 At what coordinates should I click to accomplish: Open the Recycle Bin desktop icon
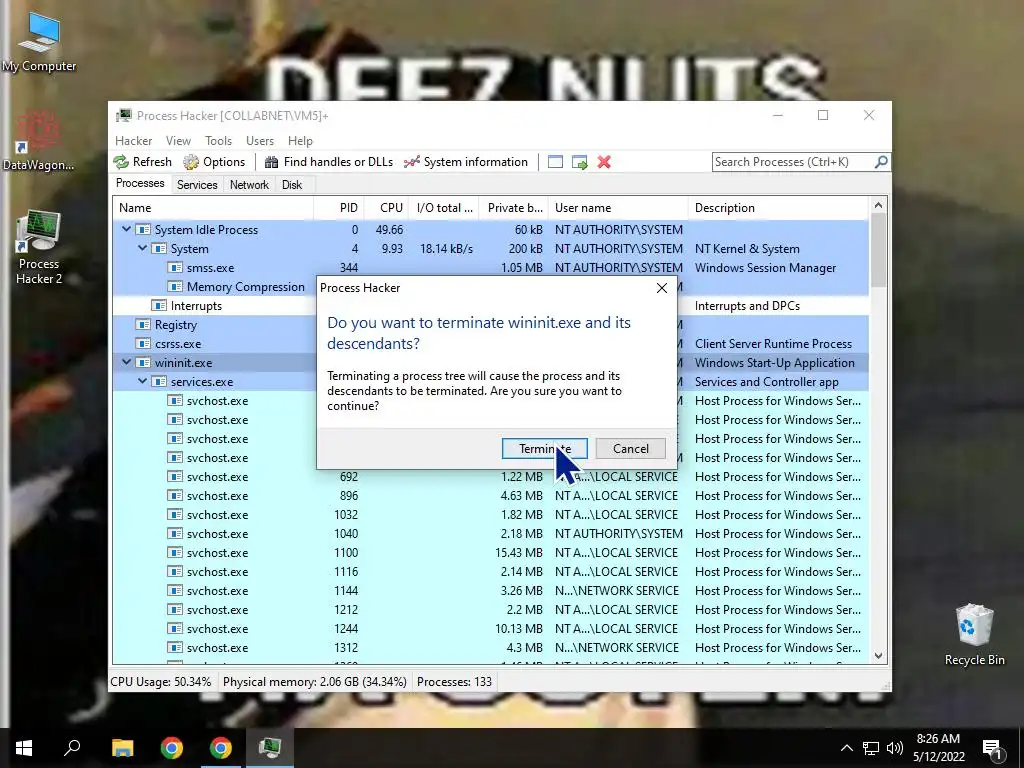(974, 635)
